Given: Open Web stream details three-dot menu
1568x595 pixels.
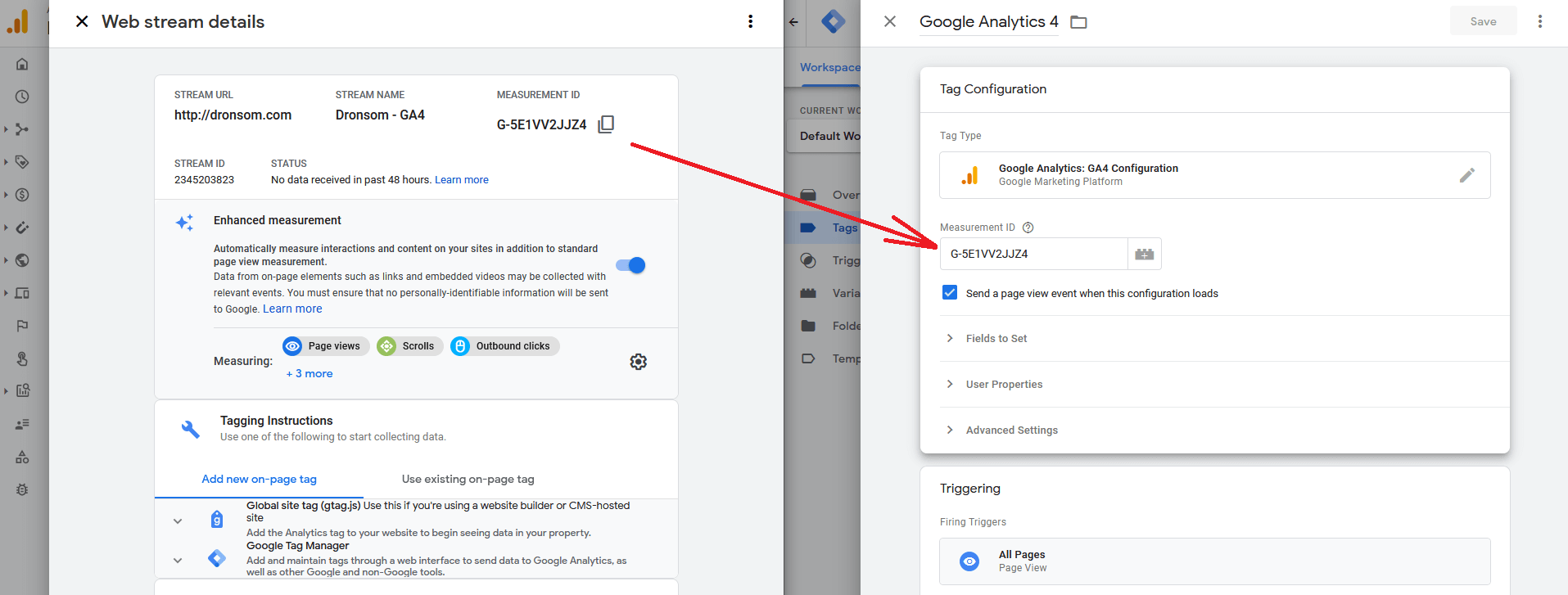Looking at the screenshot, I should pyautogui.click(x=750, y=21).
